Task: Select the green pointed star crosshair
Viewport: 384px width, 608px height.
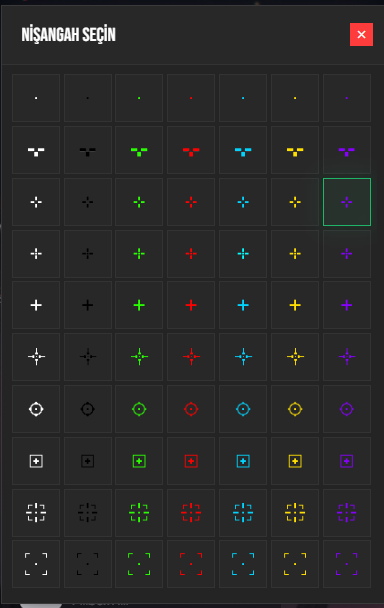Action: click(x=139, y=357)
